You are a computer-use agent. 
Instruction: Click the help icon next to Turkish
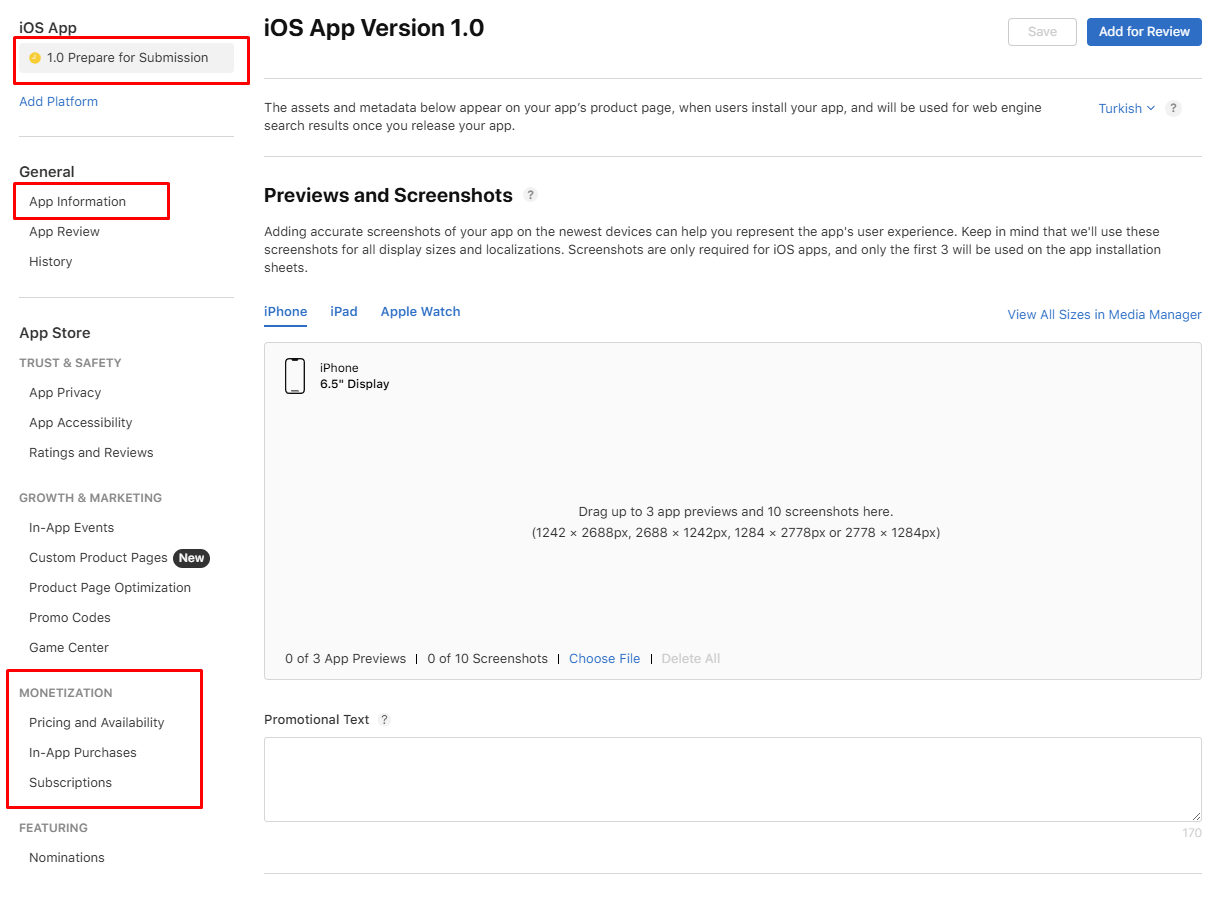[1173, 108]
